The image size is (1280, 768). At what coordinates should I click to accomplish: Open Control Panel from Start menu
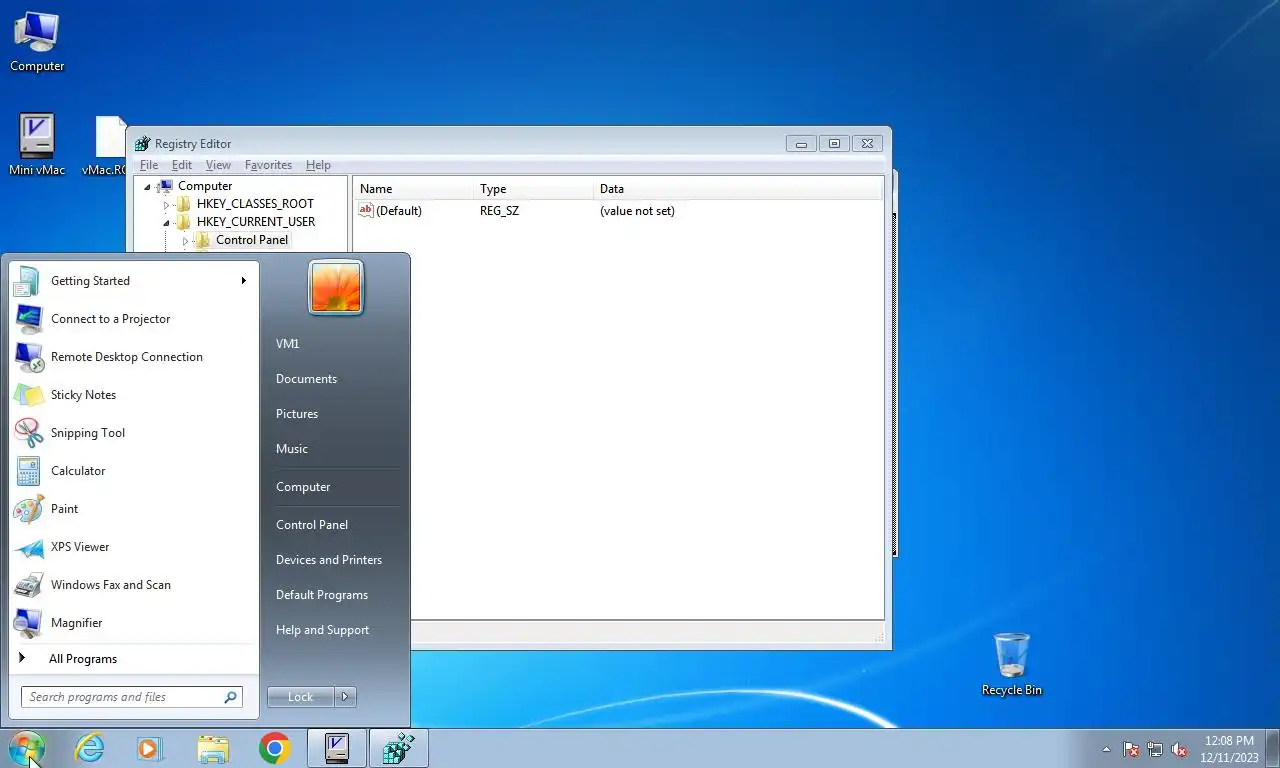click(312, 525)
